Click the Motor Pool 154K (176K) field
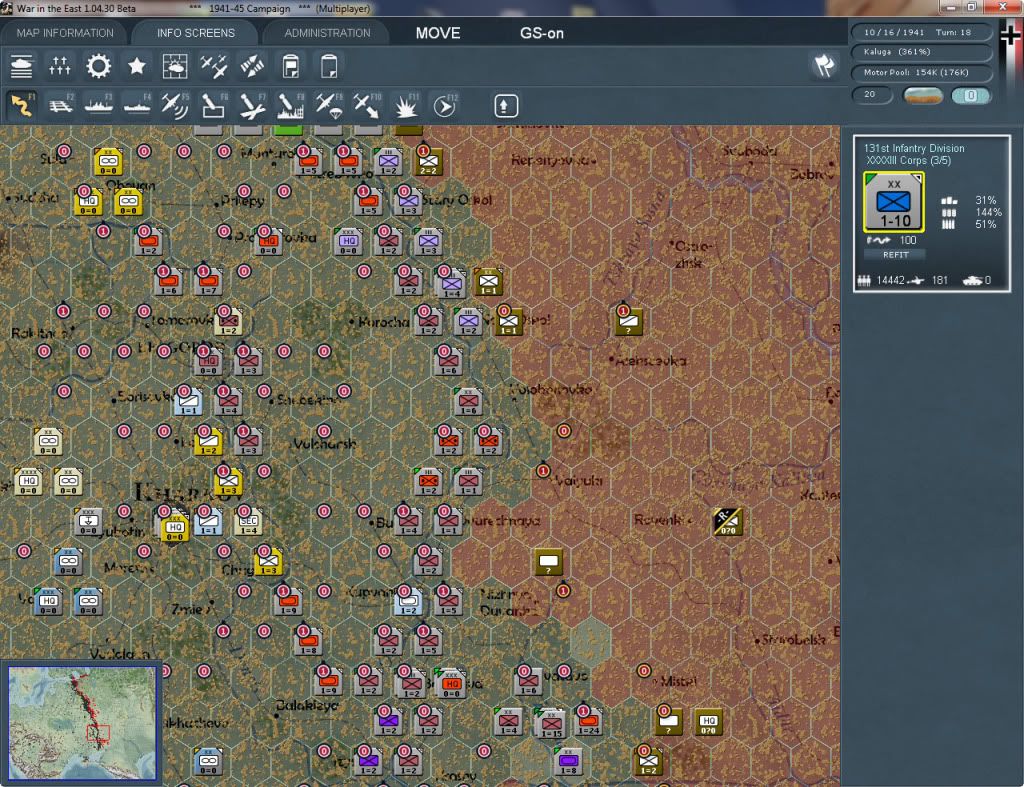1024x787 pixels. (921, 72)
